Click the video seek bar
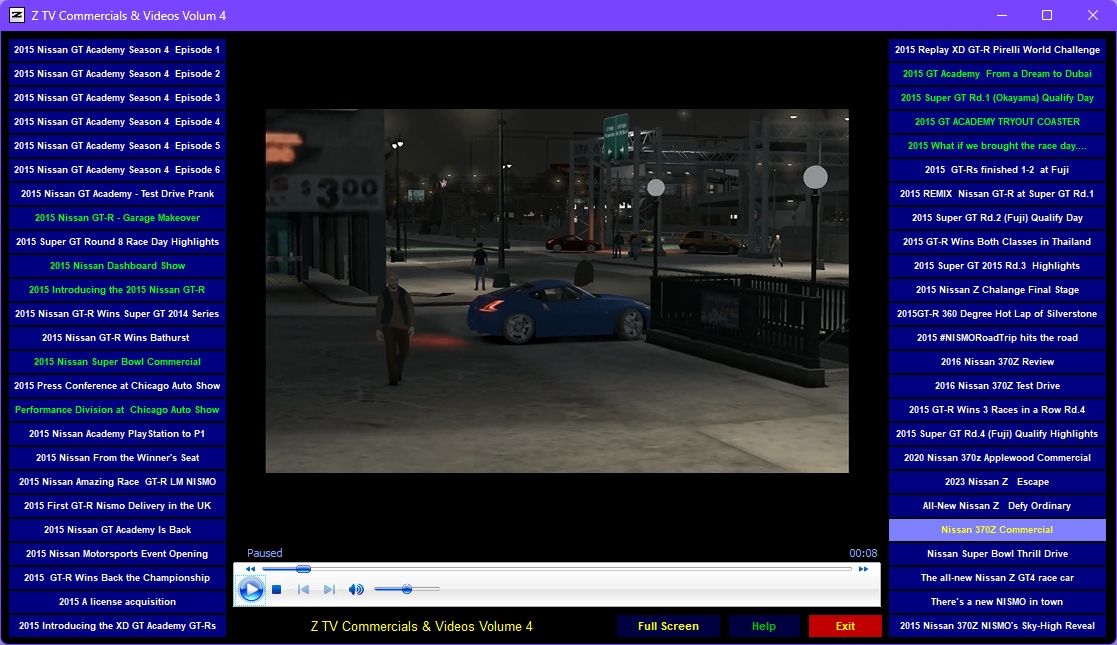1117x645 pixels. tap(557, 569)
